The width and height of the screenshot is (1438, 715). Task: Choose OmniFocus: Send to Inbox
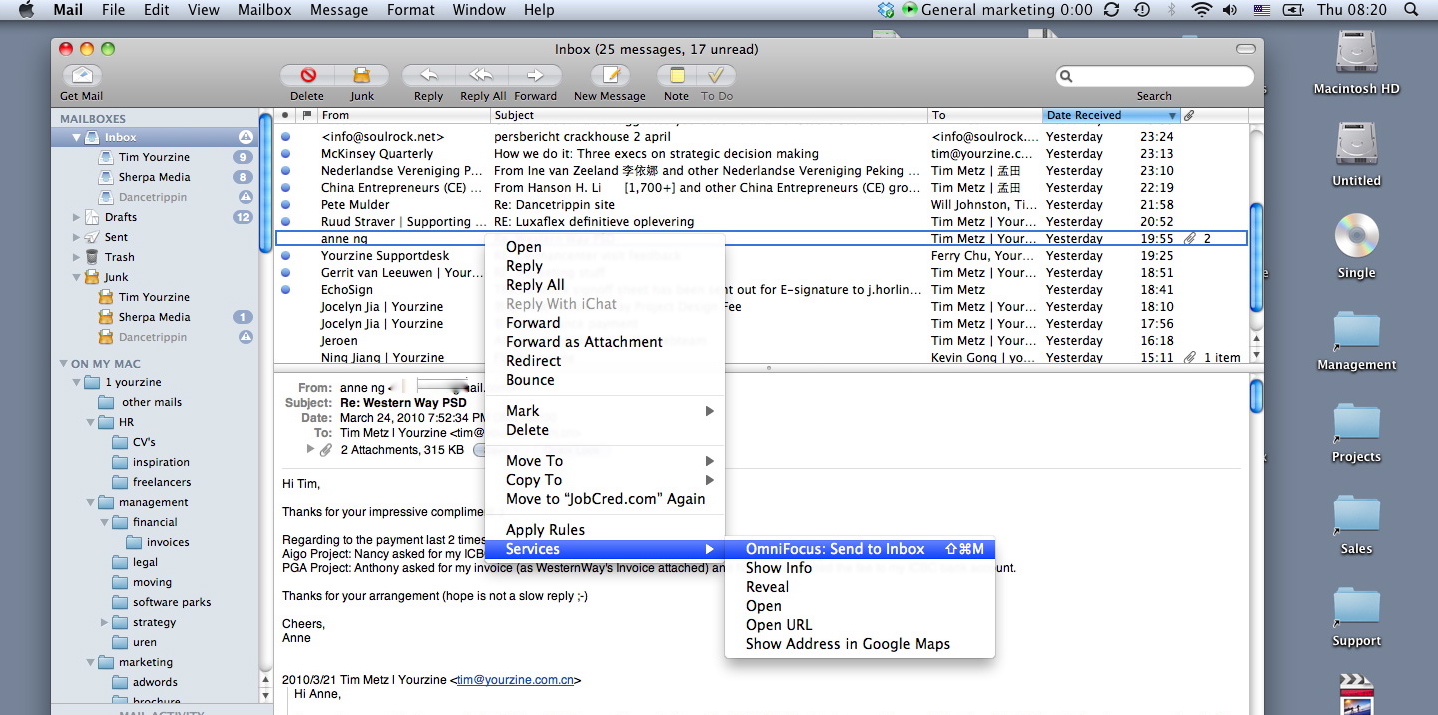click(x=859, y=549)
